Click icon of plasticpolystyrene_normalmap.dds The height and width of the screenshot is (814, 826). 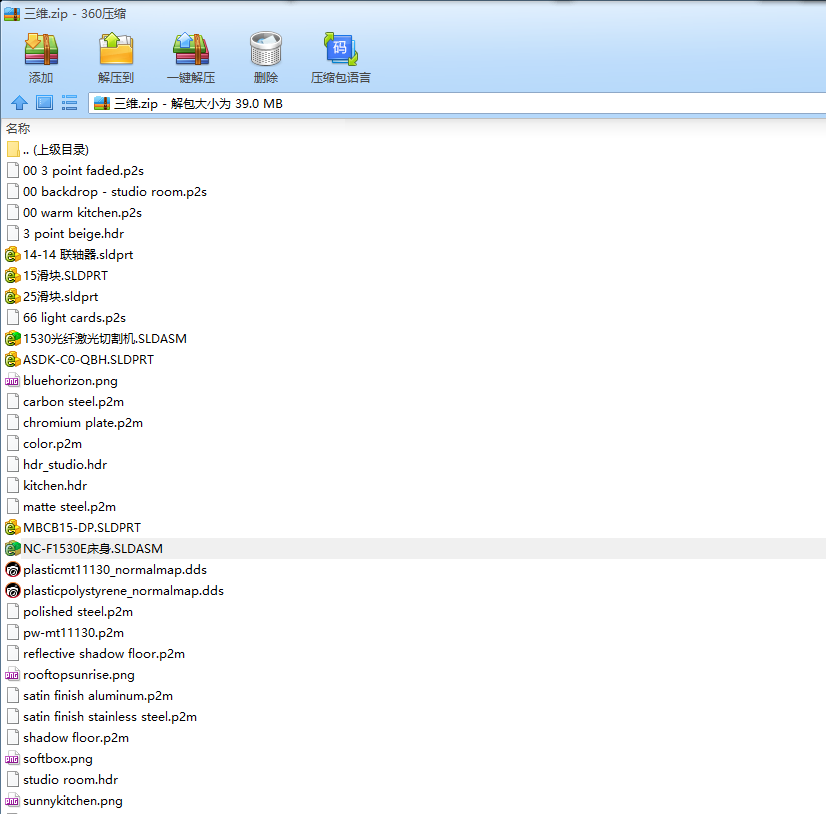click(x=13, y=591)
